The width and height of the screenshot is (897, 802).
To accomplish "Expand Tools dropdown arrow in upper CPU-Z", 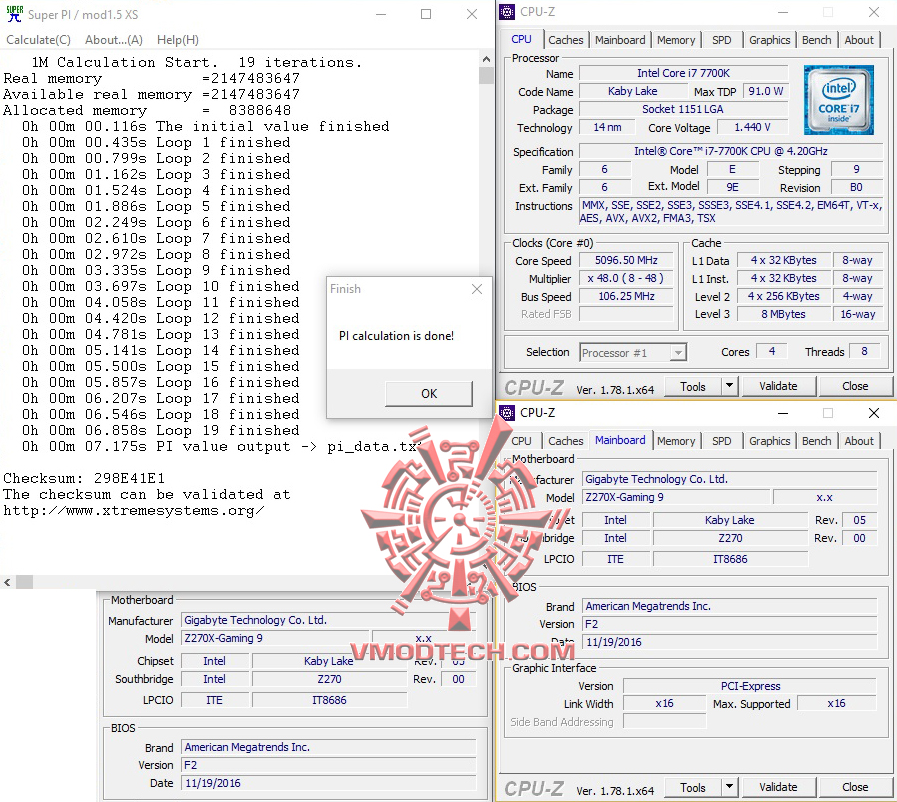I will pos(729,386).
